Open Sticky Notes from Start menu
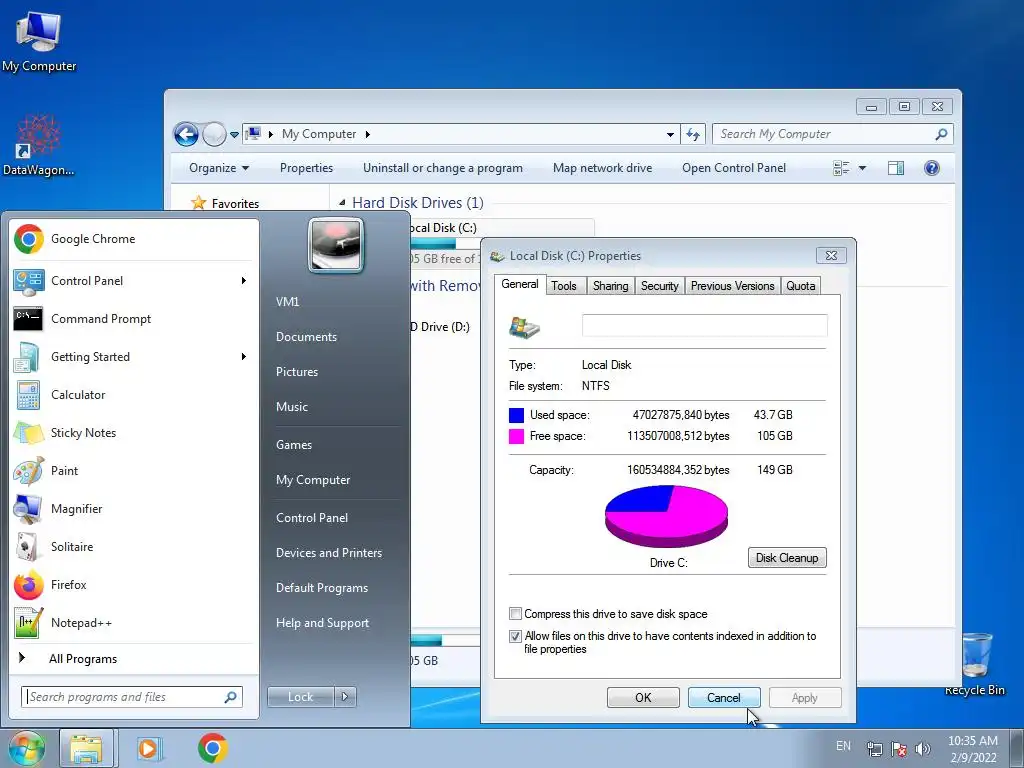This screenshot has height=768, width=1024. pos(134,432)
